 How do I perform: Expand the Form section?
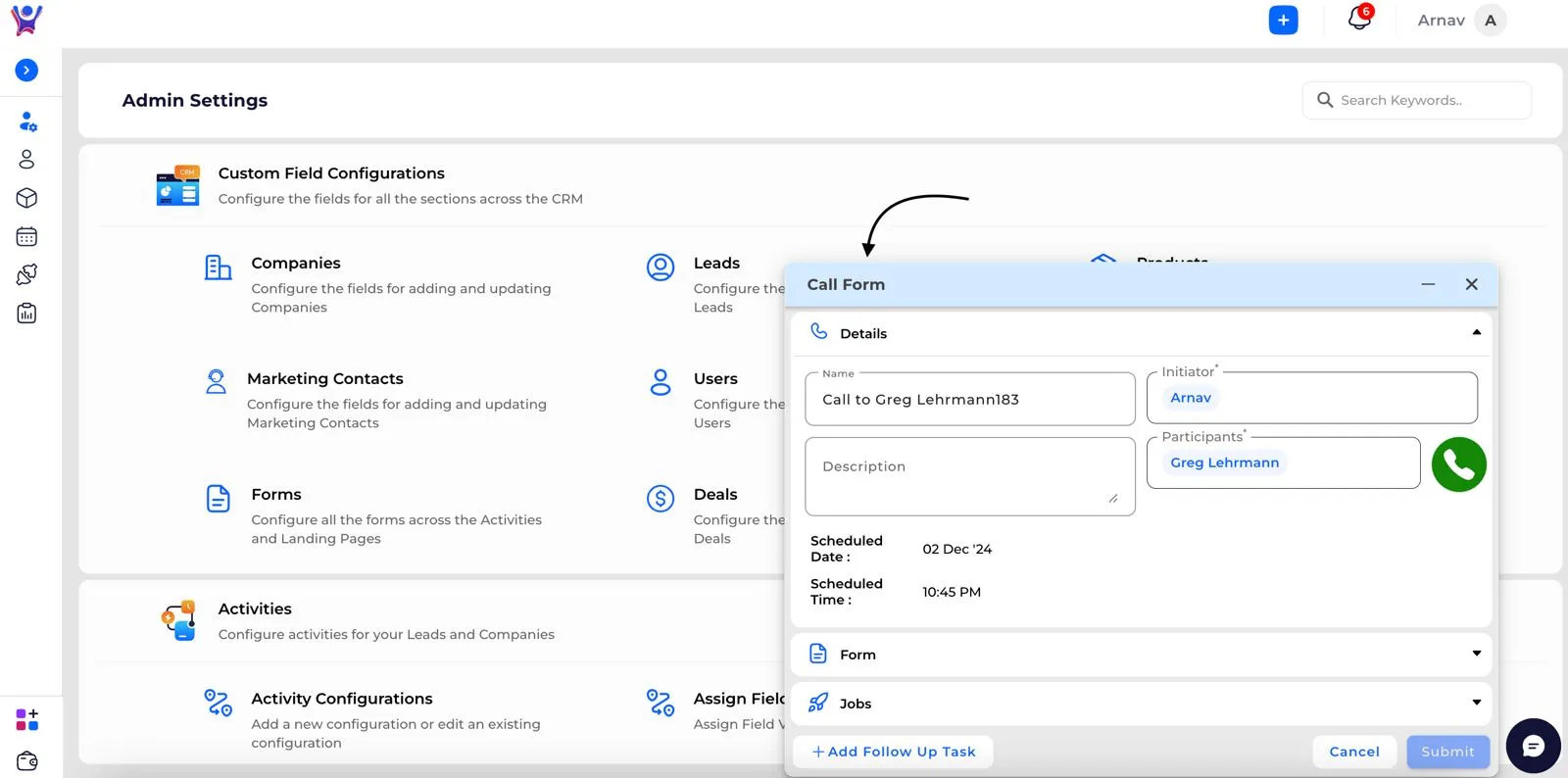[x=1141, y=655]
